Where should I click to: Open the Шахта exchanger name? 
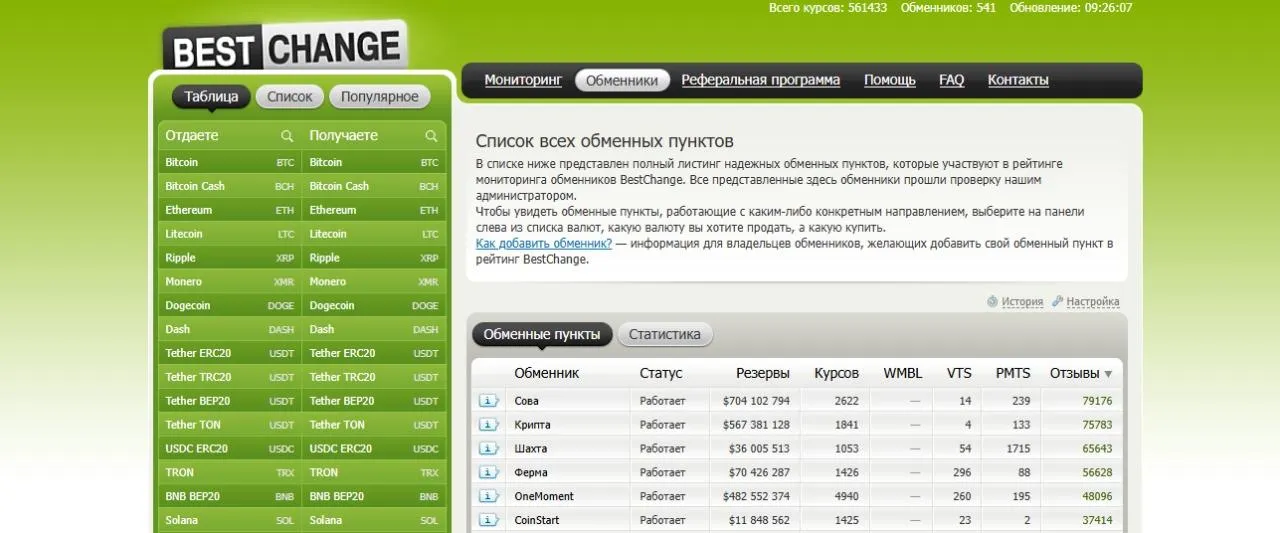[x=531, y=449]
